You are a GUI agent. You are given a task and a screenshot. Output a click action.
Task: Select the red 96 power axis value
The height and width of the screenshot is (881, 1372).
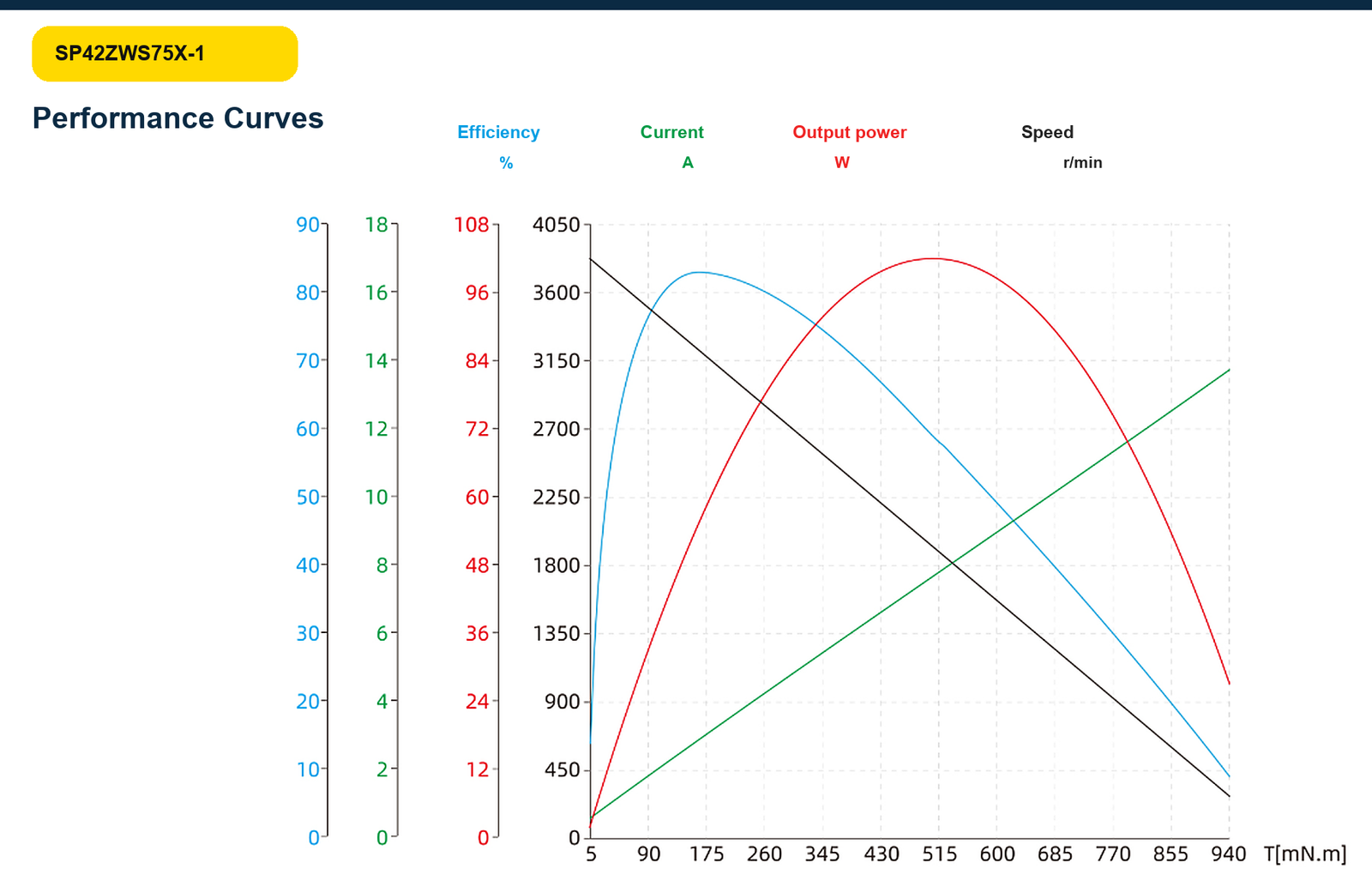[478, 293]
